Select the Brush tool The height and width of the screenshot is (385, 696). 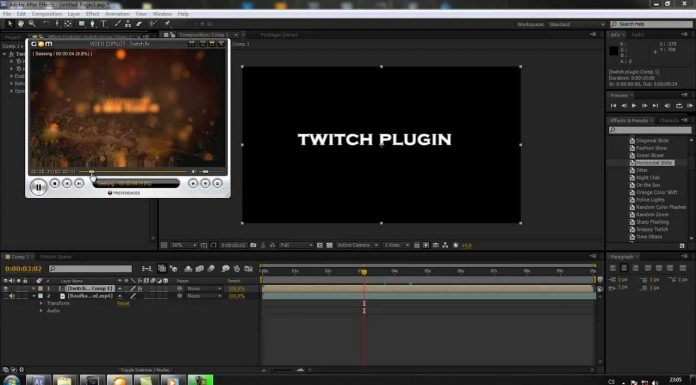(117, 24)
